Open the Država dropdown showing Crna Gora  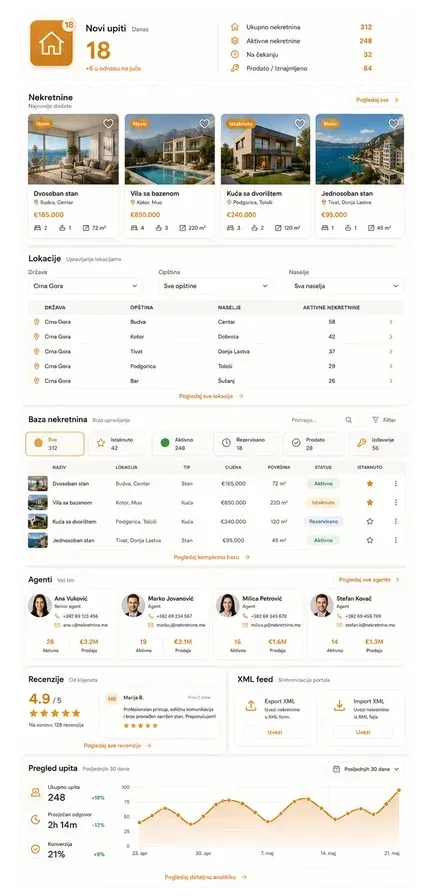pyautogui.click(x=85, y=286)
